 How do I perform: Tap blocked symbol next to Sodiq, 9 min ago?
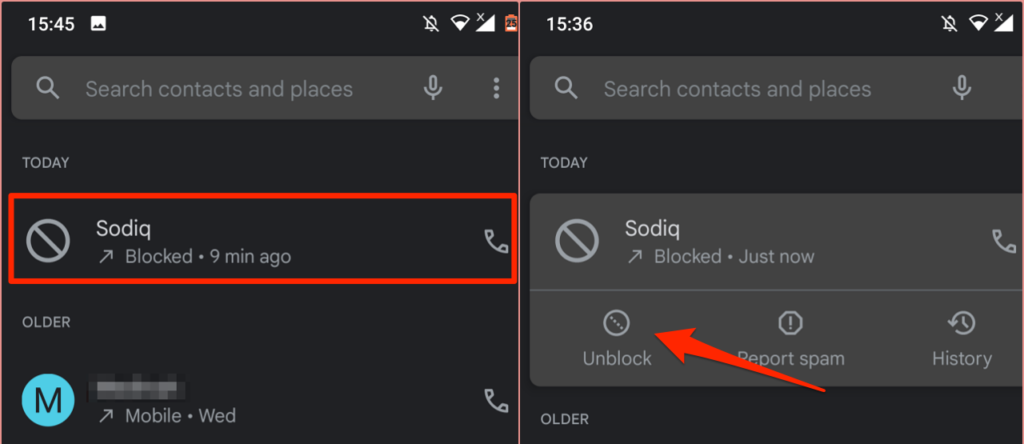[48, 240]
